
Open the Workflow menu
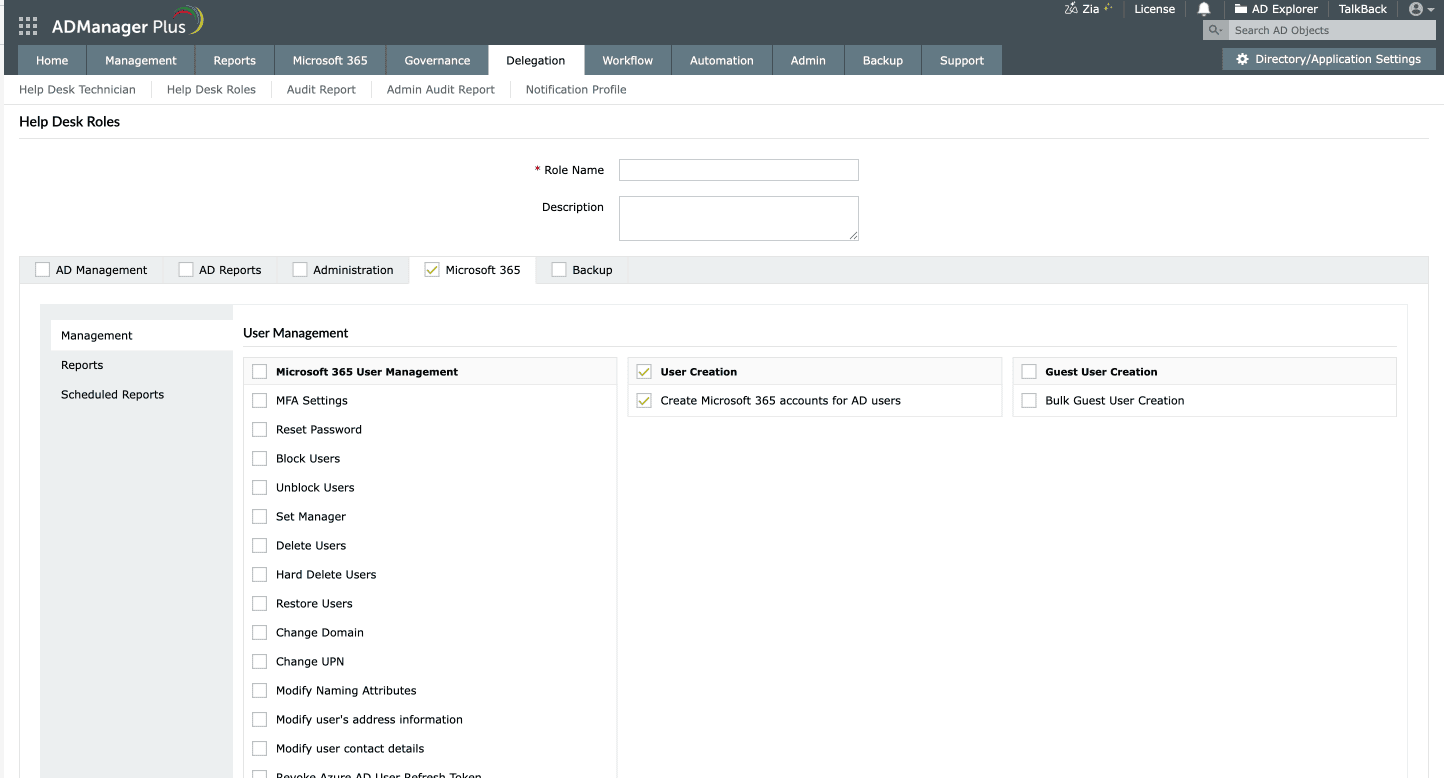coord(628,60)
